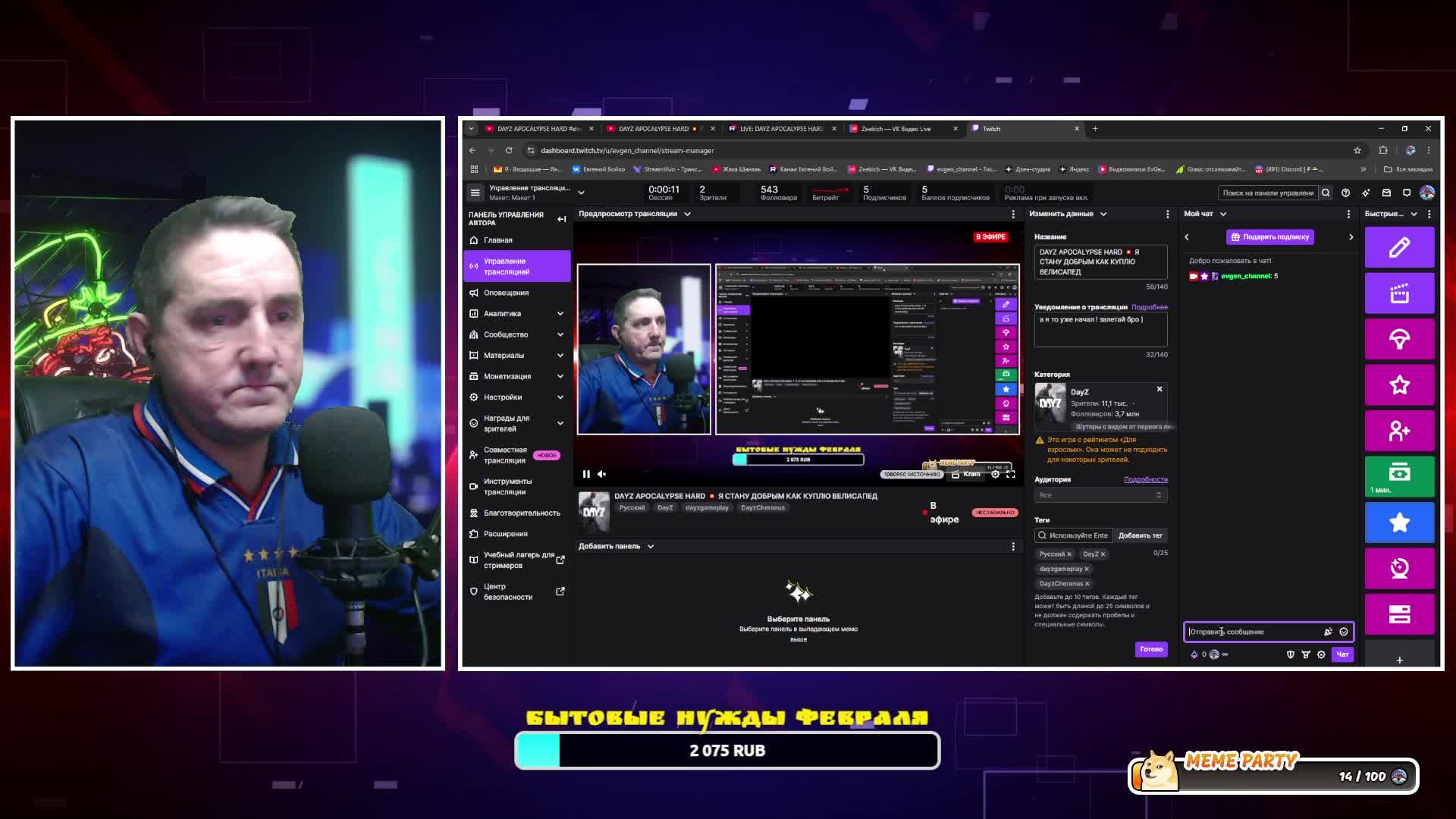Viewport: 1456px width, 819px height.
Task: Click the Готово button
Action: [1150, 649]
